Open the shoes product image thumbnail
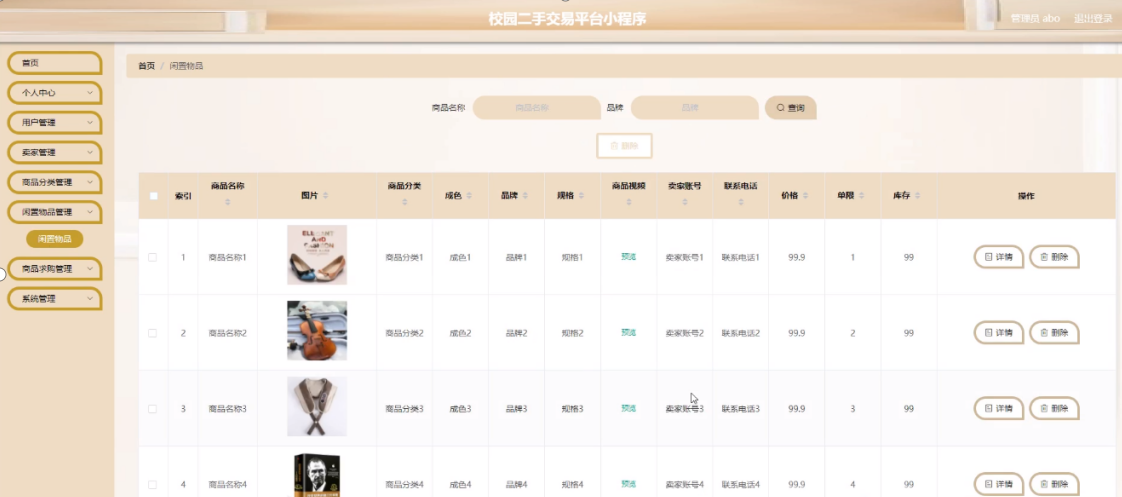The height and width of the screenshot is (497, 1122). pyautogui.click(x=317, y=255)
